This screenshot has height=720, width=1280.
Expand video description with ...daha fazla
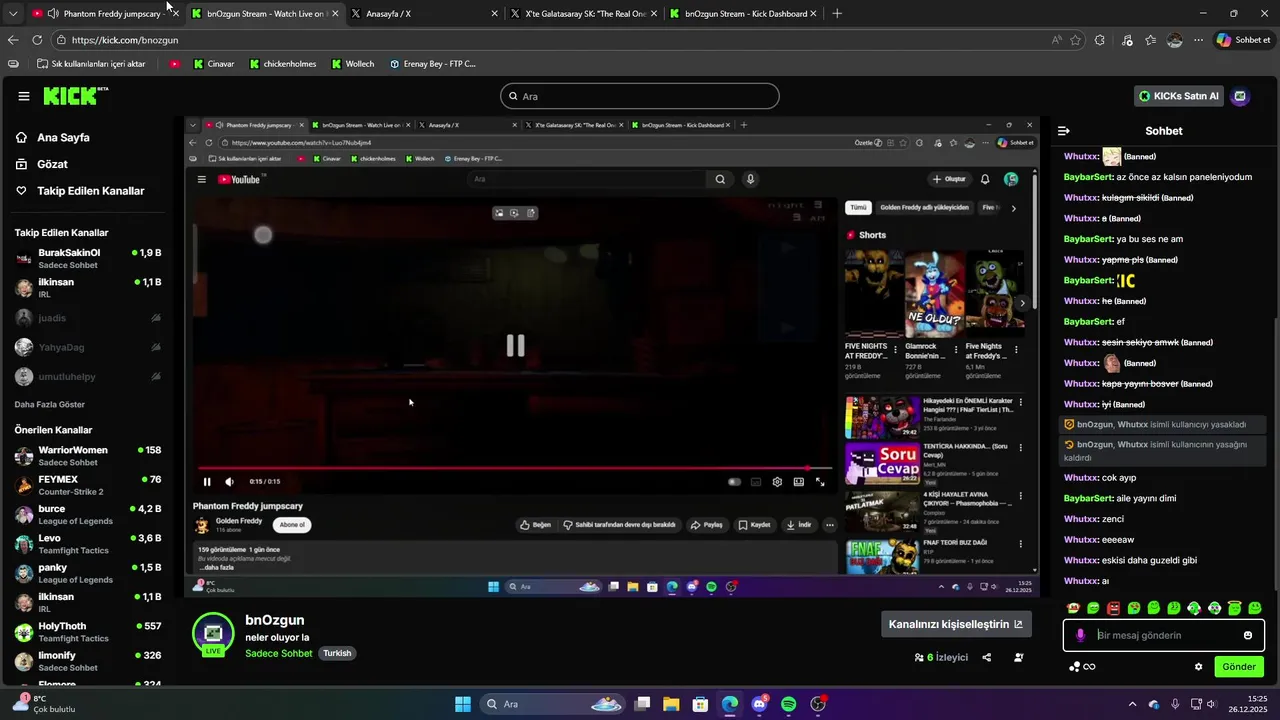tap(216, 567)
